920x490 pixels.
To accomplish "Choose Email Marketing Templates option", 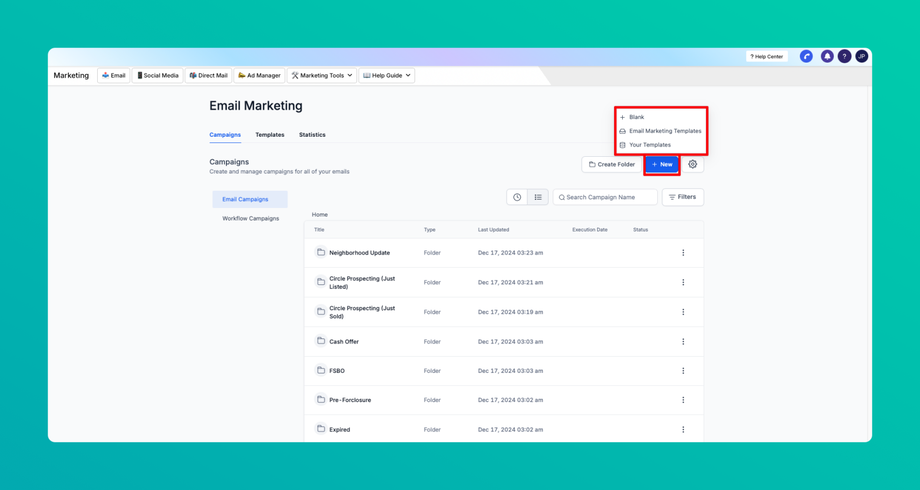I will pos(661,131).
